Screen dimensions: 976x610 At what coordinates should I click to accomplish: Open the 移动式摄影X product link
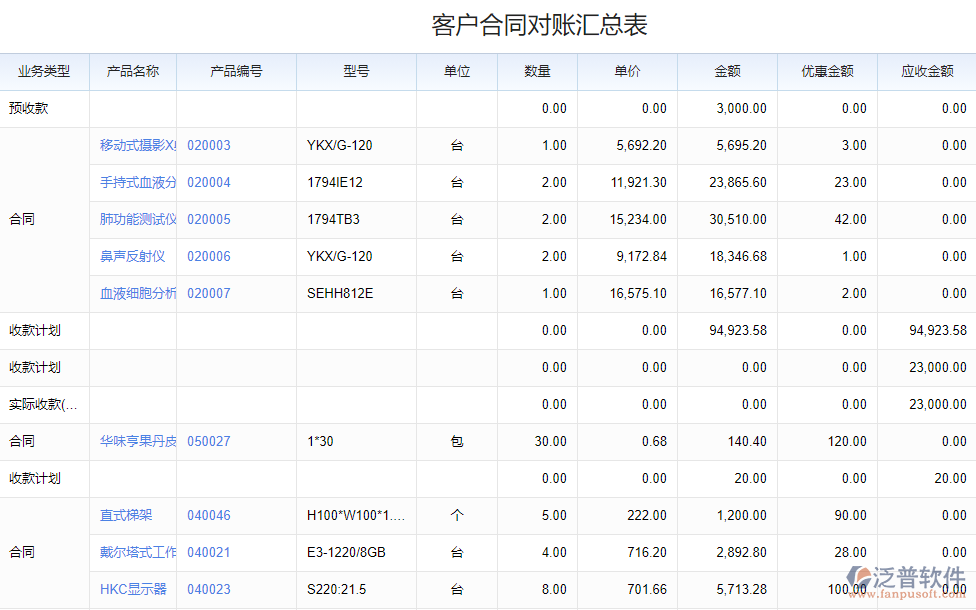[138, 146]
